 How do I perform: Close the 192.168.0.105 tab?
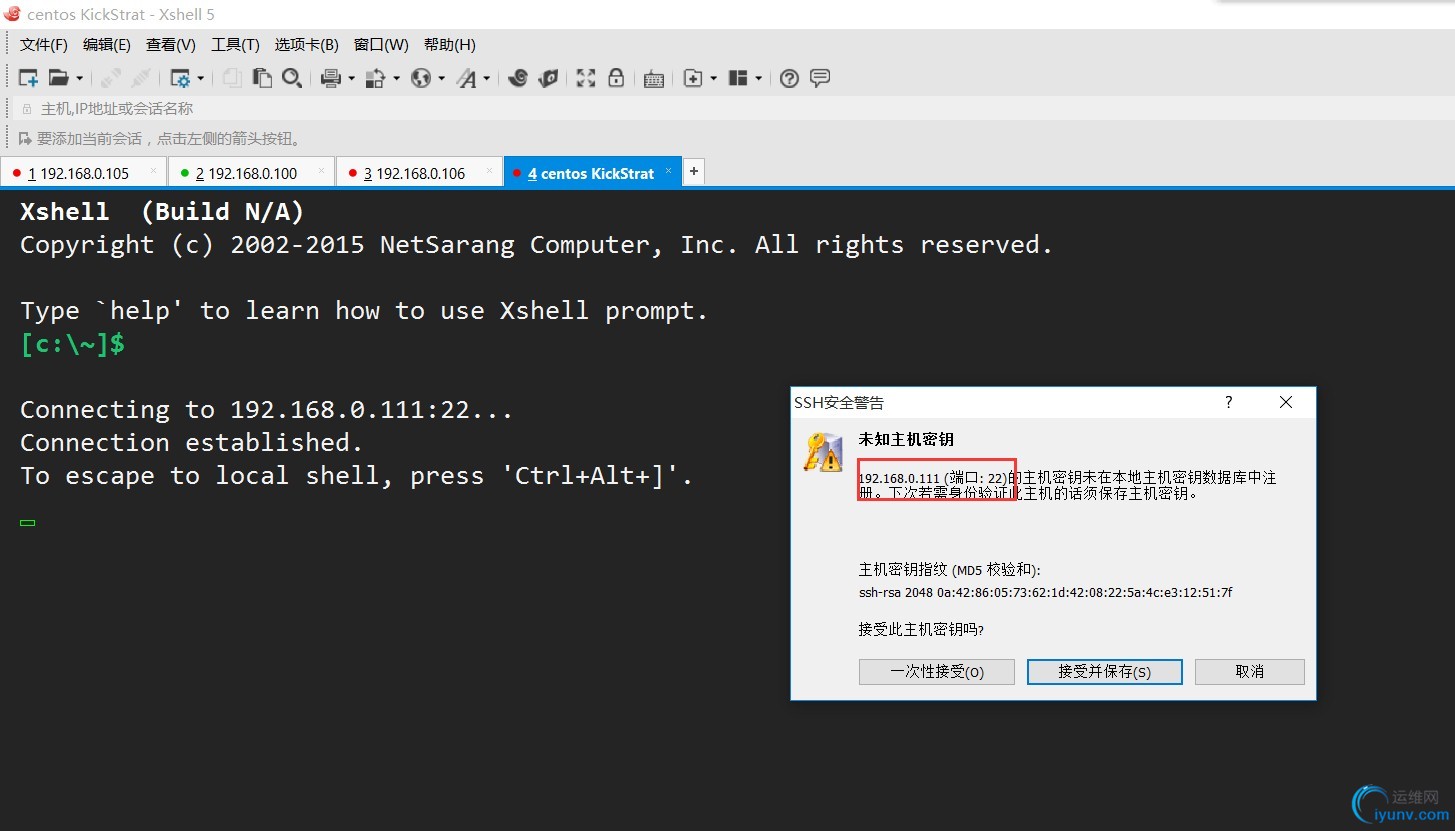[x=153, y=171]
